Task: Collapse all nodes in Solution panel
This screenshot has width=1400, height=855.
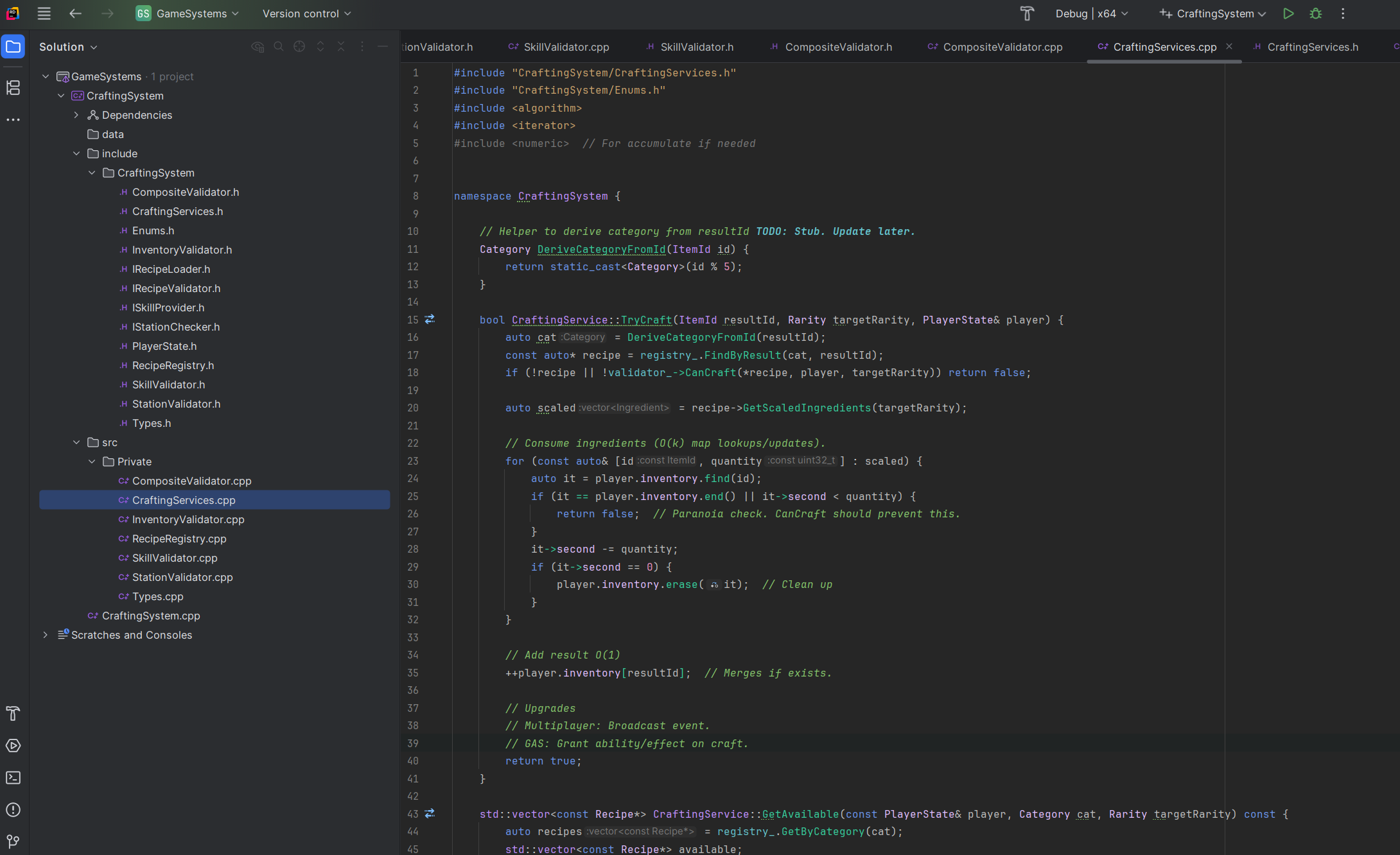Action: [x=341, y=47]
